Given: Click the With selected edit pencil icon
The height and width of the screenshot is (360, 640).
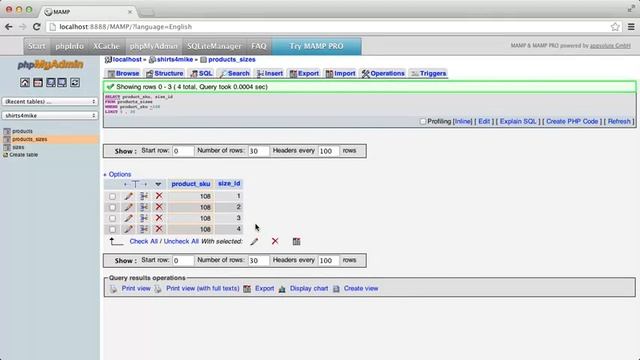Looking at the screenshot, I should 254,242.
